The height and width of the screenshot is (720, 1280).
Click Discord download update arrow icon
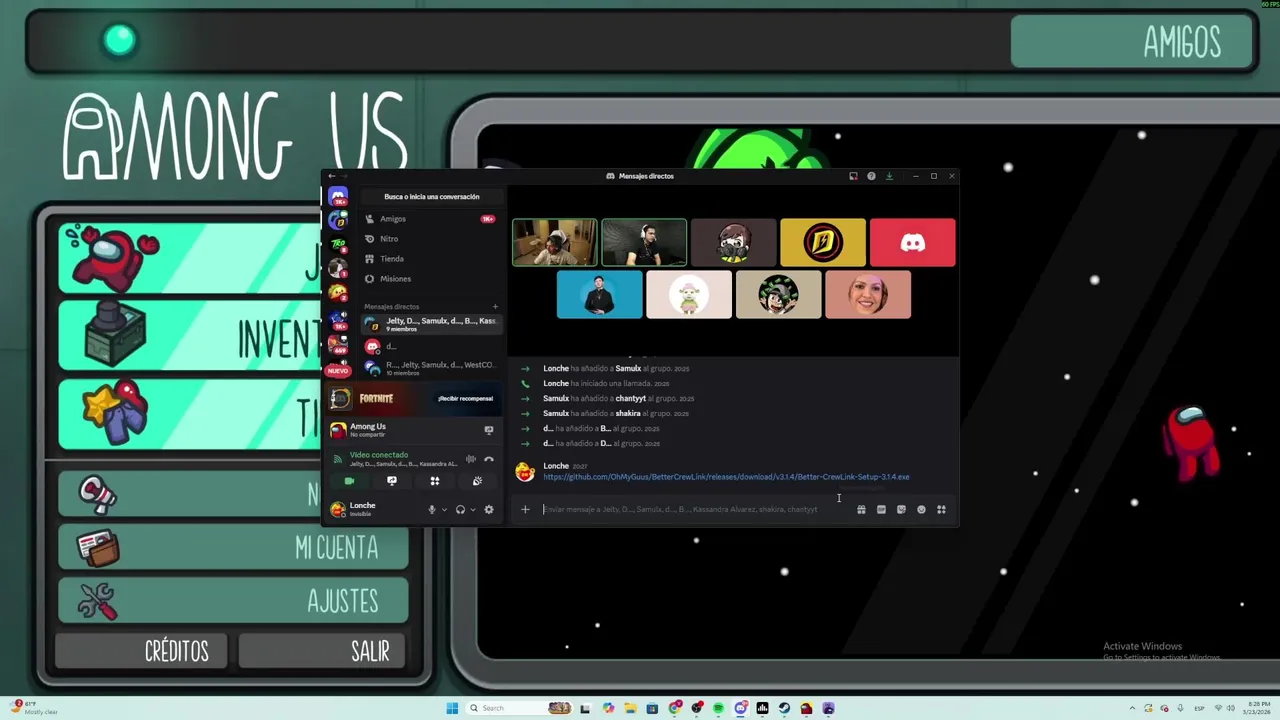coord(889,176)
